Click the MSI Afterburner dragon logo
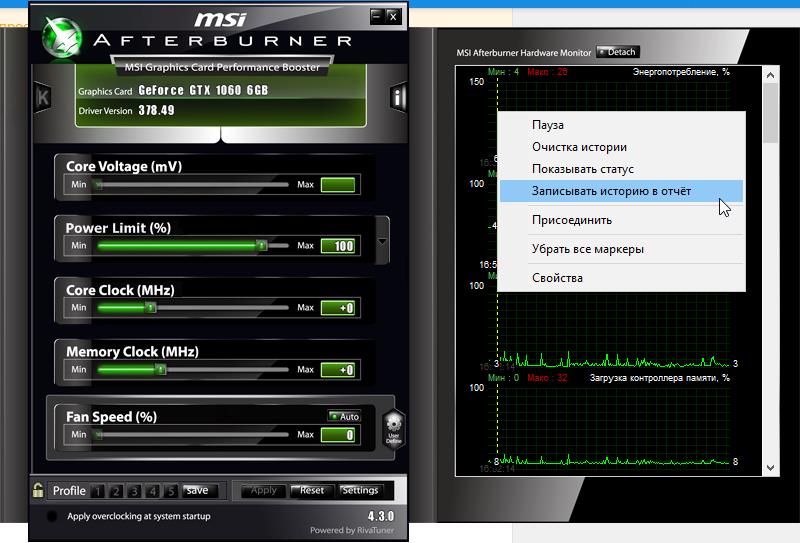This screenshot has height=543, width=800. coord(62,37)
